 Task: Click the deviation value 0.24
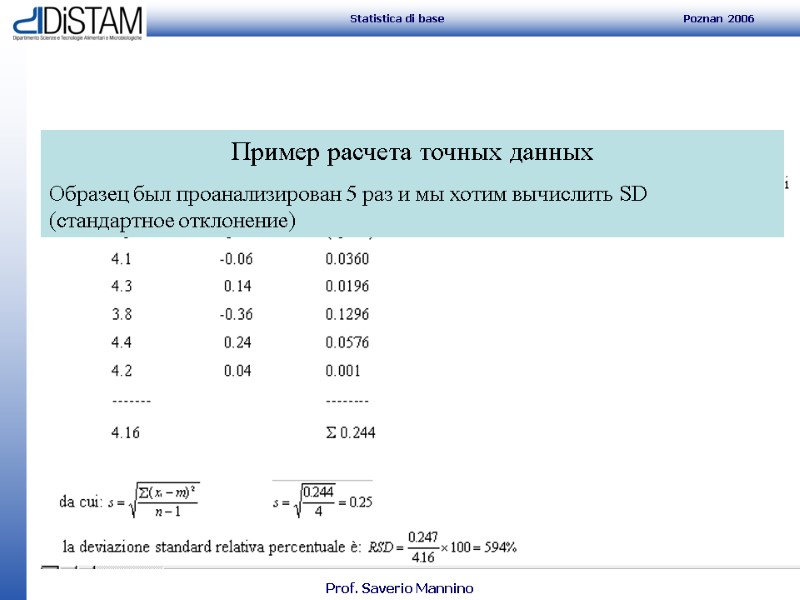tap(238, 342)
